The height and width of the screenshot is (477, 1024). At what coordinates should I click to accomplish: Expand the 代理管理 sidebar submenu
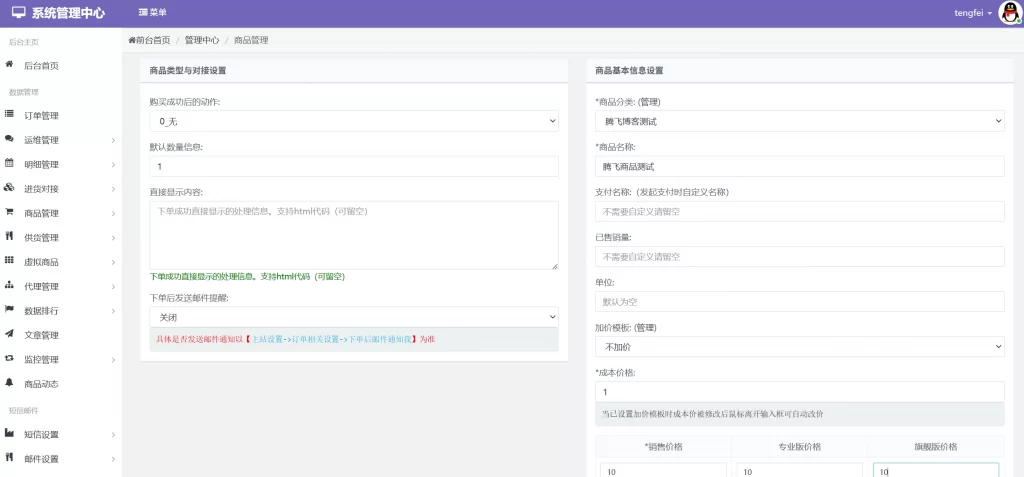(60, 286)
